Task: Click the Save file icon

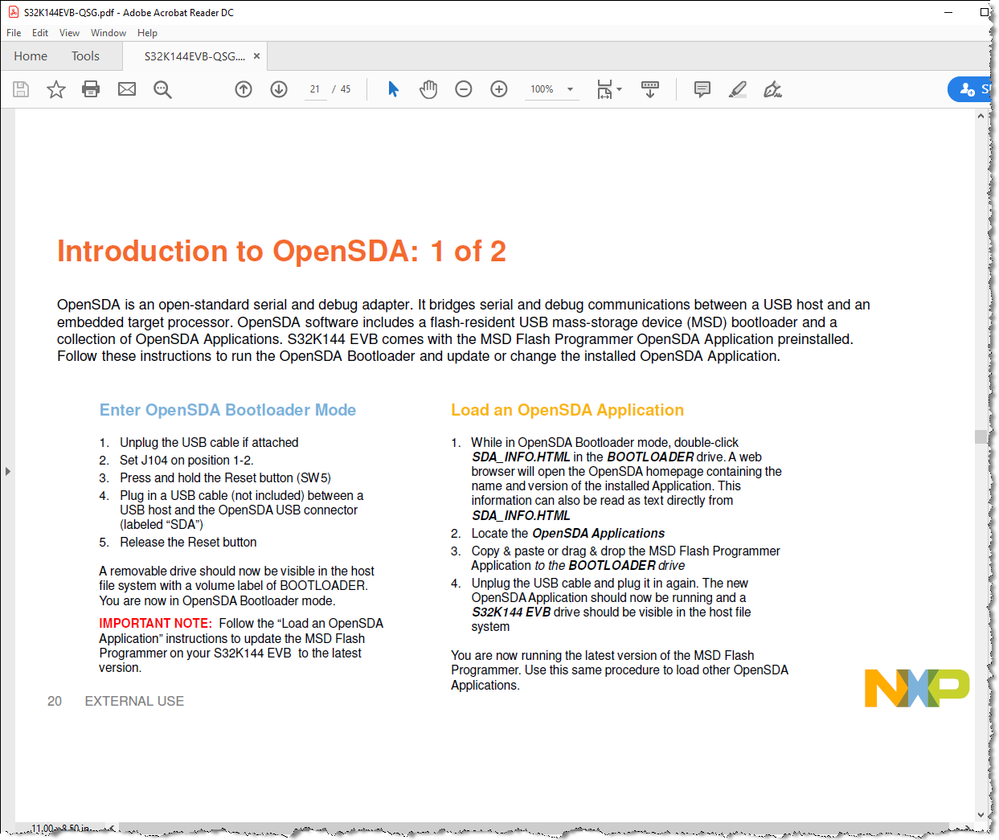Action: 20,89
